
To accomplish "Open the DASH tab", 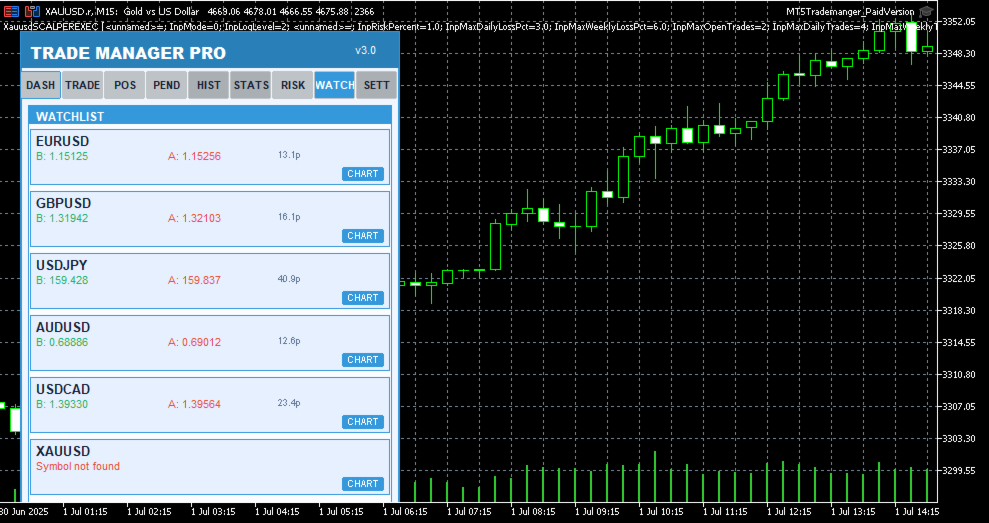I will tap(41, 85).
